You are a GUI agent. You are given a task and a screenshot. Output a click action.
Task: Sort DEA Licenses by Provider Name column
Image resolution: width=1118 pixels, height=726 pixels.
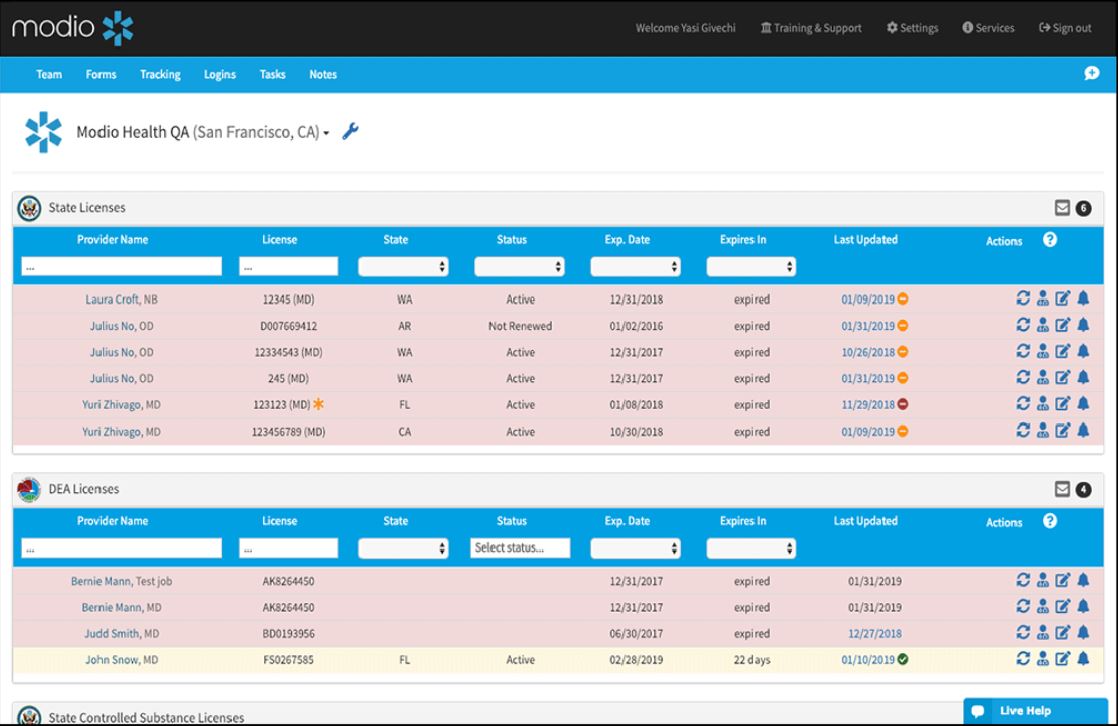[x=113, y=521]
